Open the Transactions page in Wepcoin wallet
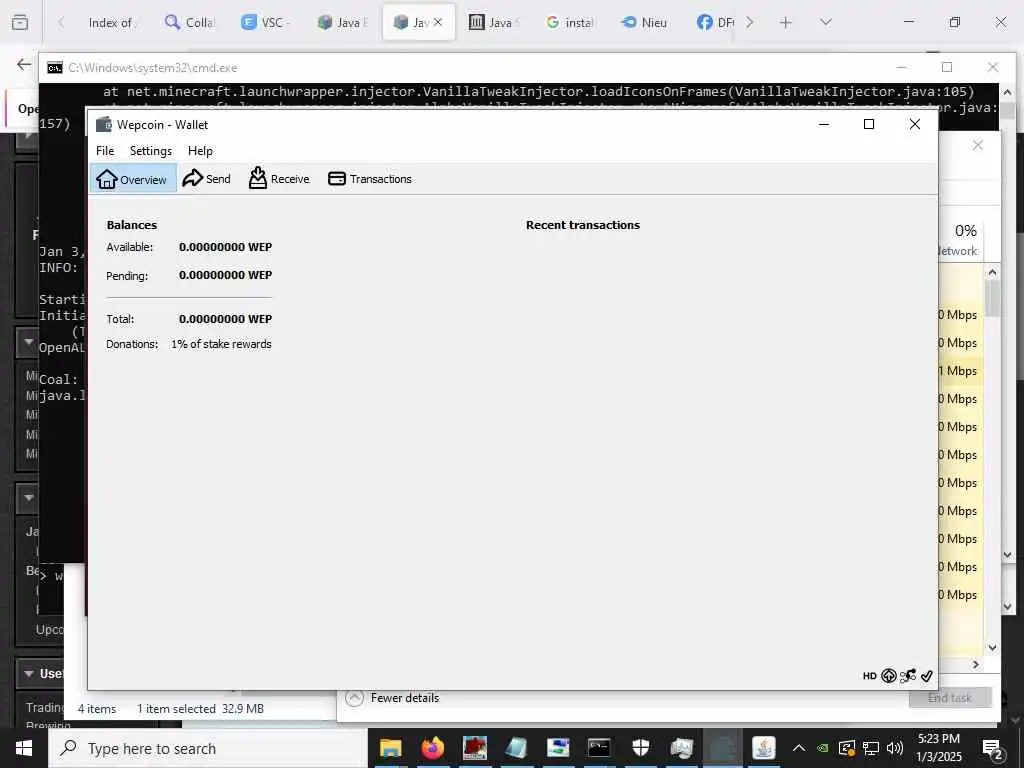Screen dimensions: 1024x768 (370, 179)
